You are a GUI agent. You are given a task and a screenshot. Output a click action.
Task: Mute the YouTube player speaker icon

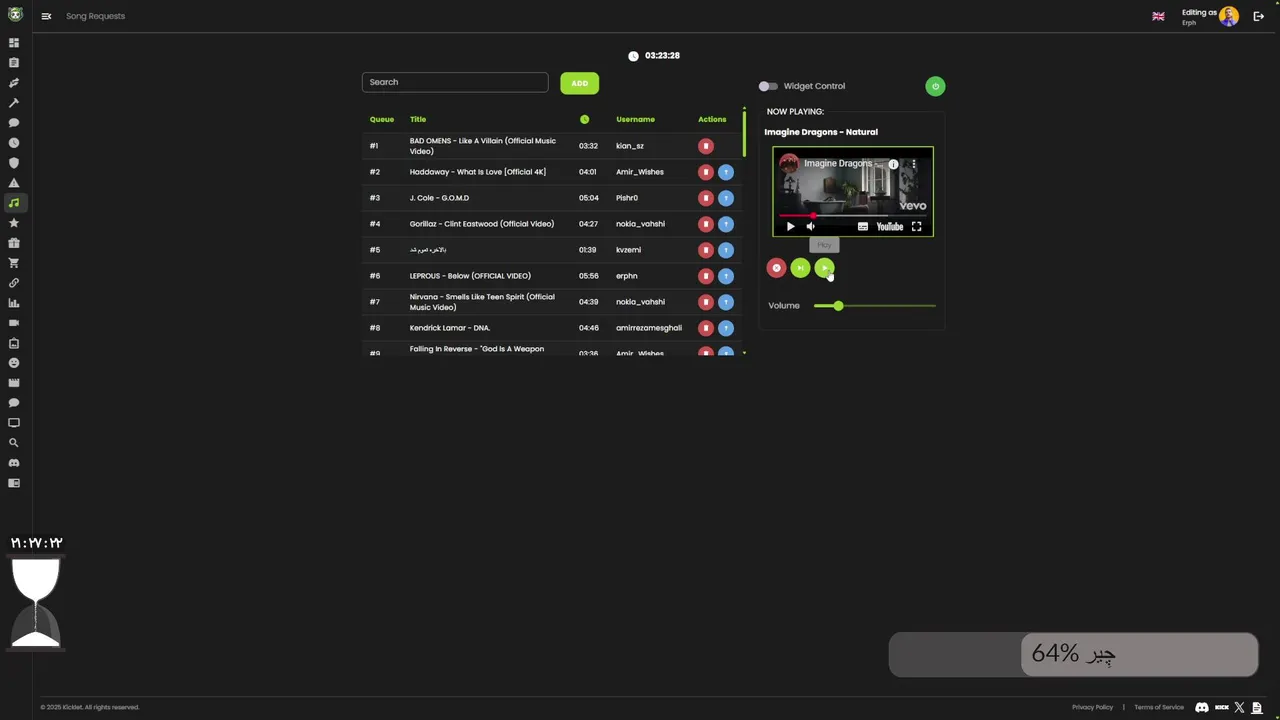pos(811,227)
